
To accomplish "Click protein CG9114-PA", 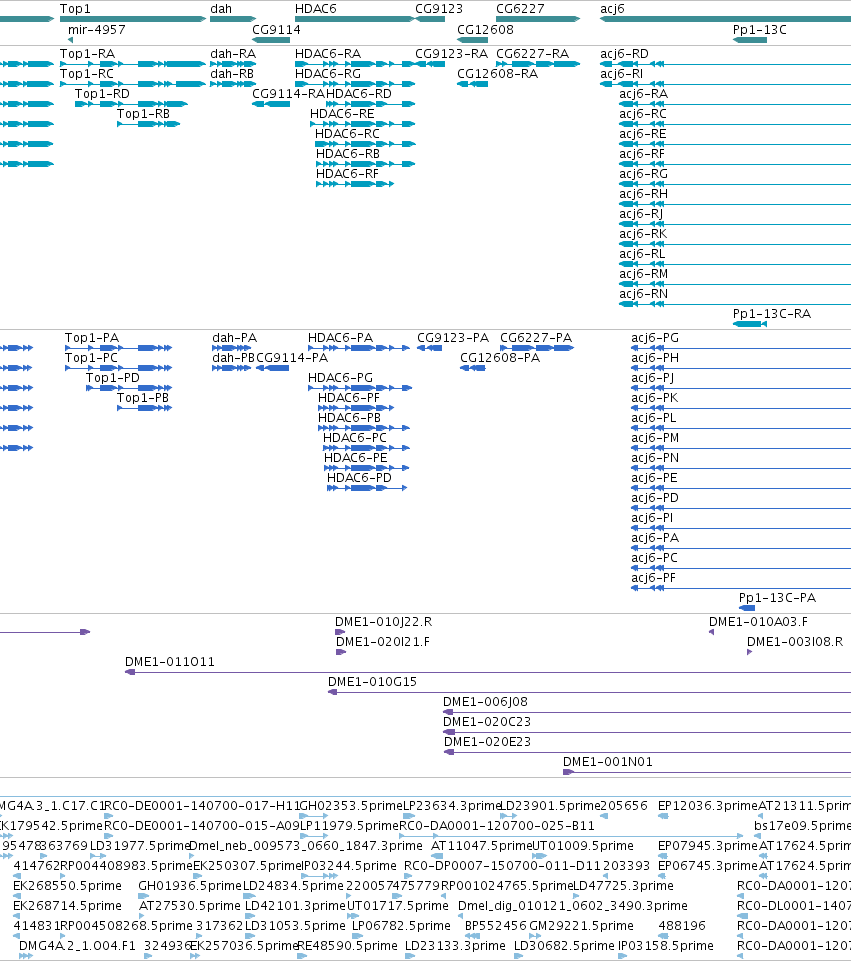I will (x=272, y=368).
